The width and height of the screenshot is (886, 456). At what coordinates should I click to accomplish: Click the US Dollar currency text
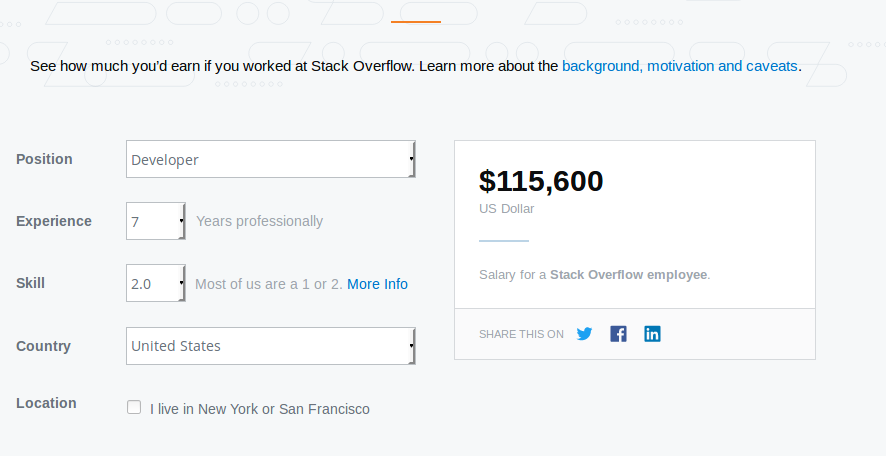[507, 209]
